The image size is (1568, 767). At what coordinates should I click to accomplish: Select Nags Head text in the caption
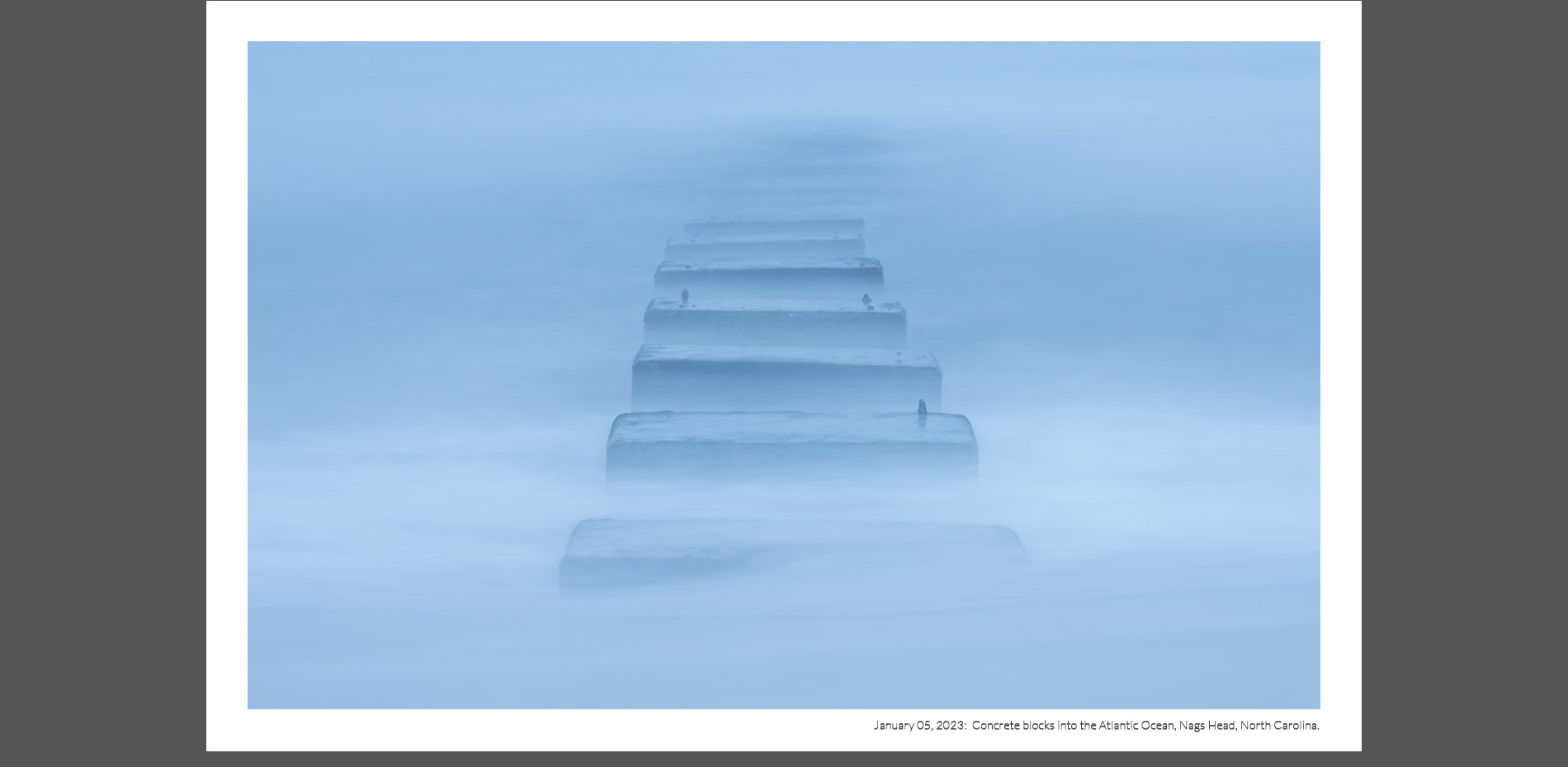(x=1207, y=726)
